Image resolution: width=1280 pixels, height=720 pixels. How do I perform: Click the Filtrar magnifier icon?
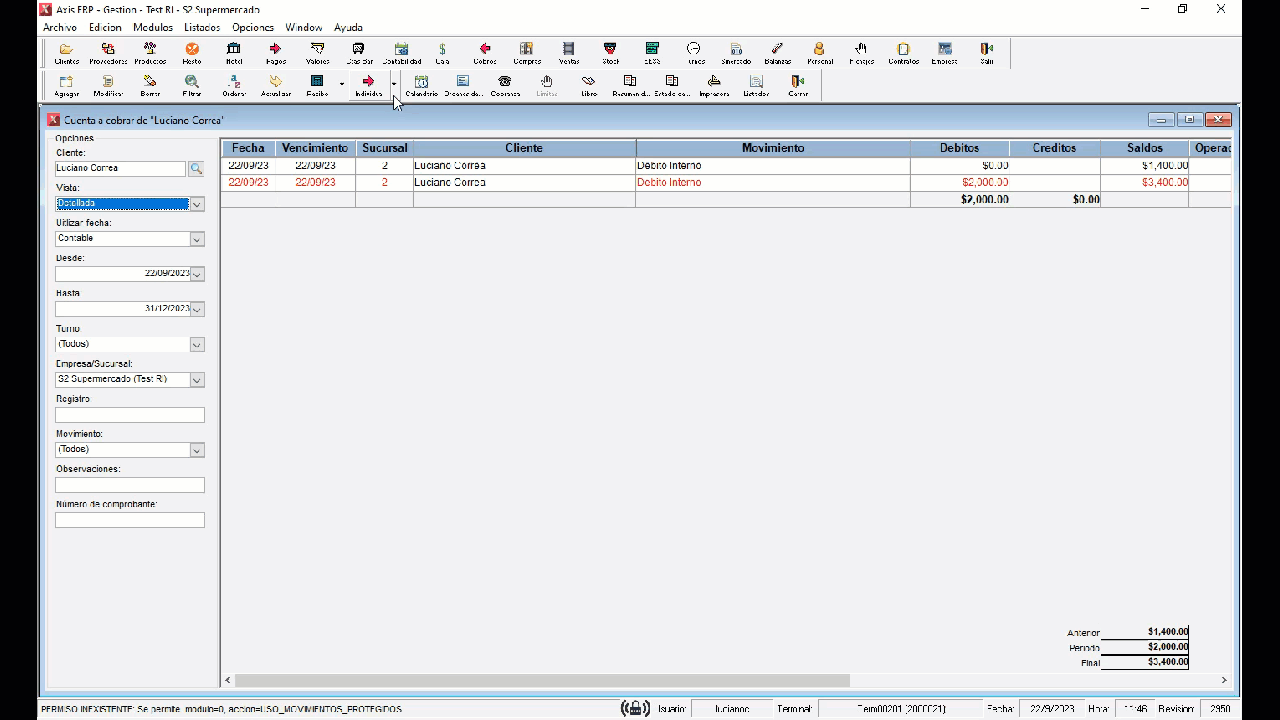click(x=191, y=85)
